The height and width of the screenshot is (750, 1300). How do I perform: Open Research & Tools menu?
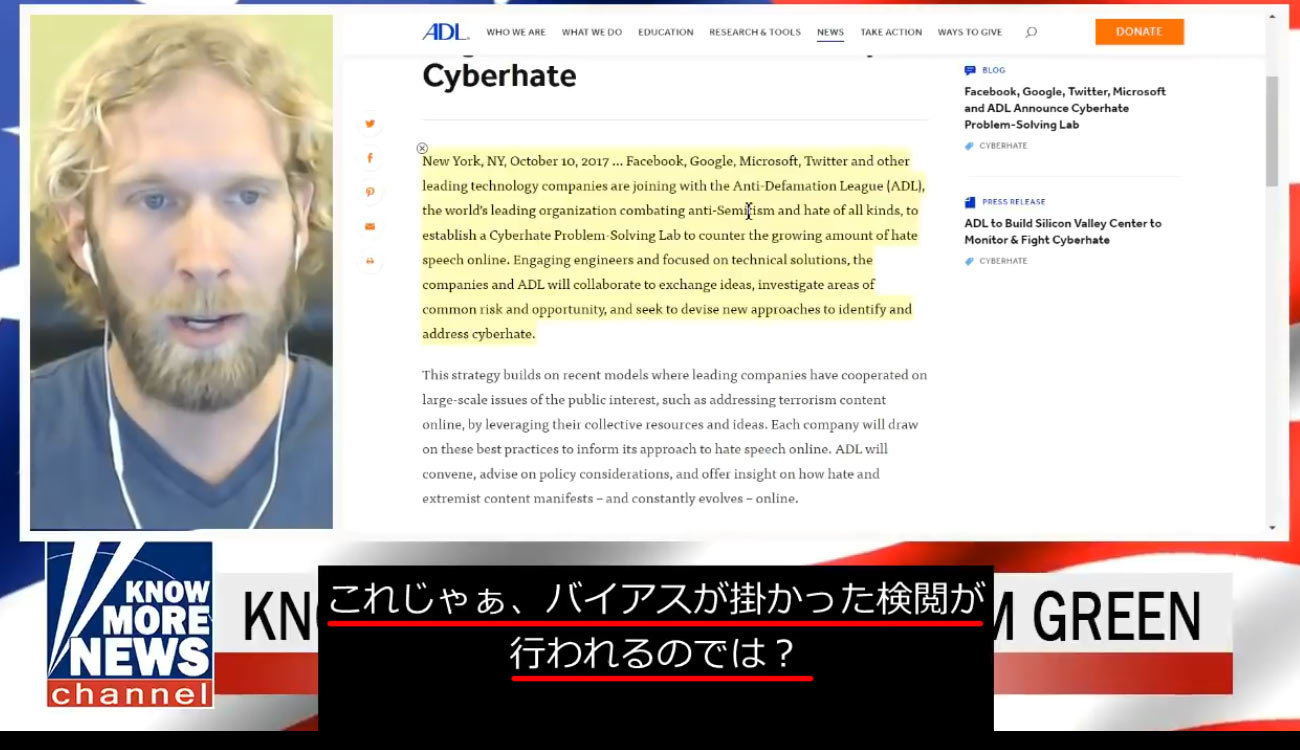pos(755,32)
